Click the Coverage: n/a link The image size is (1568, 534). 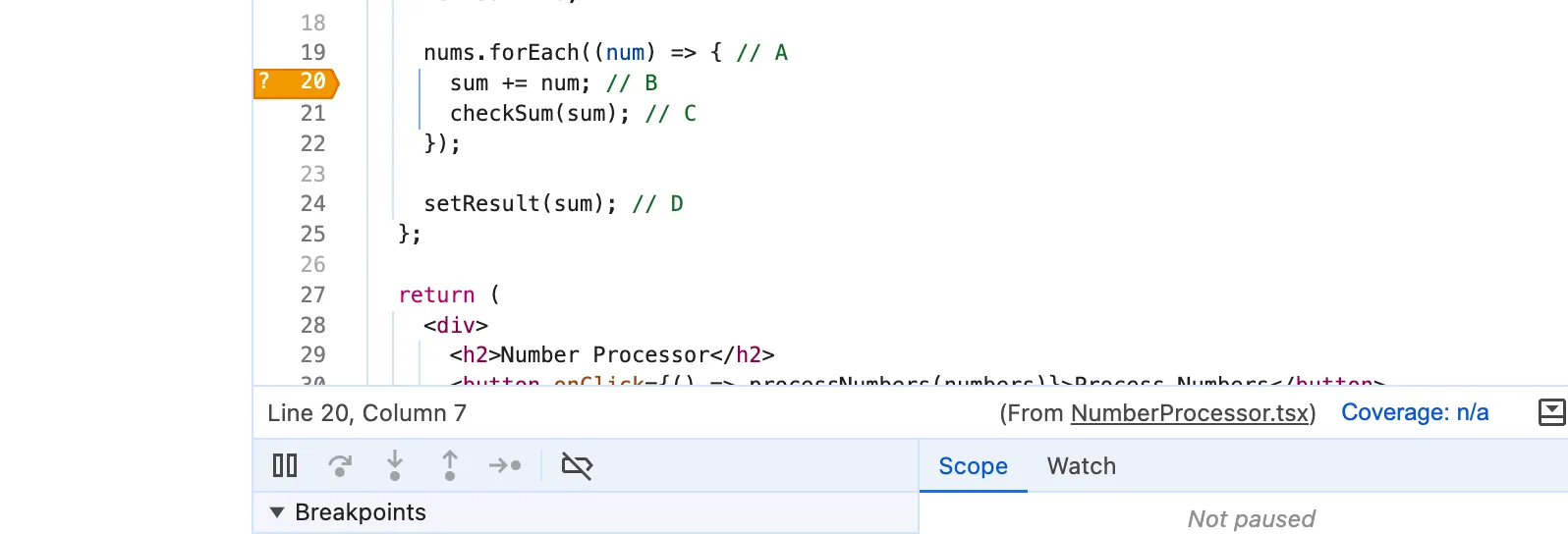click(x=1415, y=412)
